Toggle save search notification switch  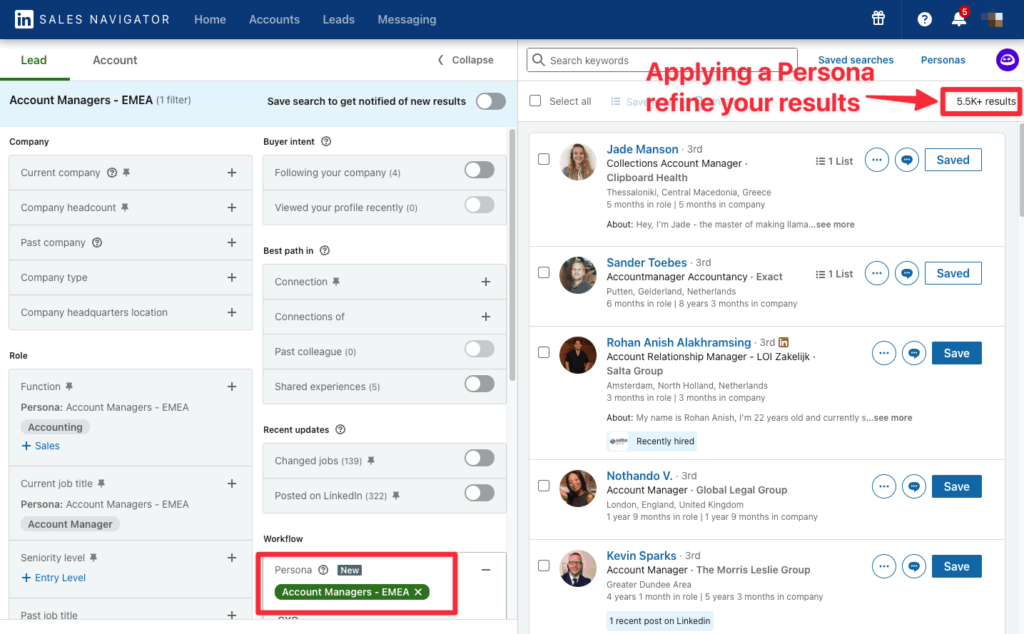490,101
